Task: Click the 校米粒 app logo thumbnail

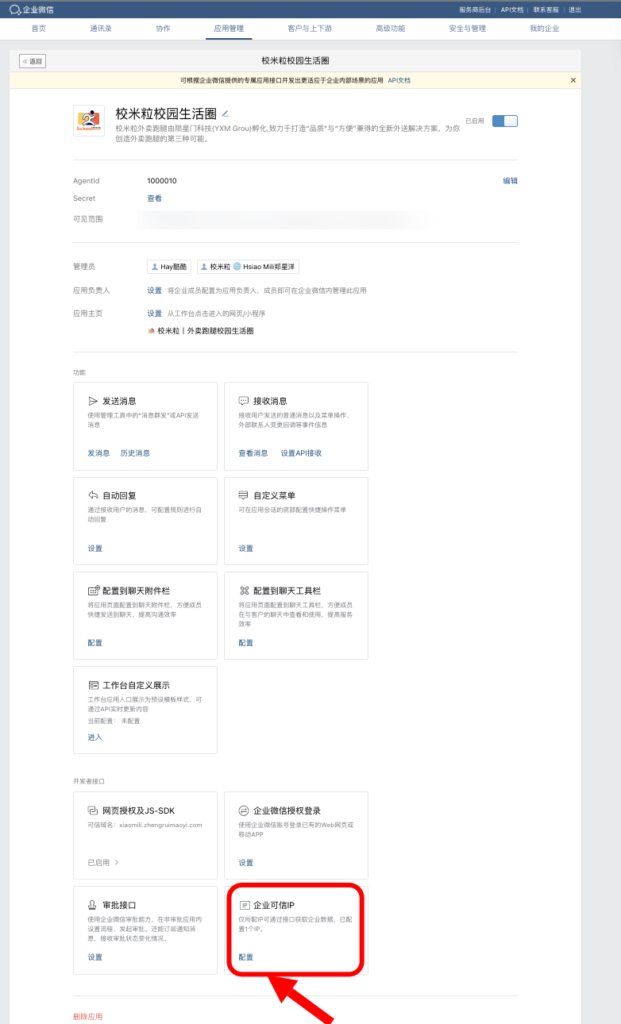Action: (88, 122)
